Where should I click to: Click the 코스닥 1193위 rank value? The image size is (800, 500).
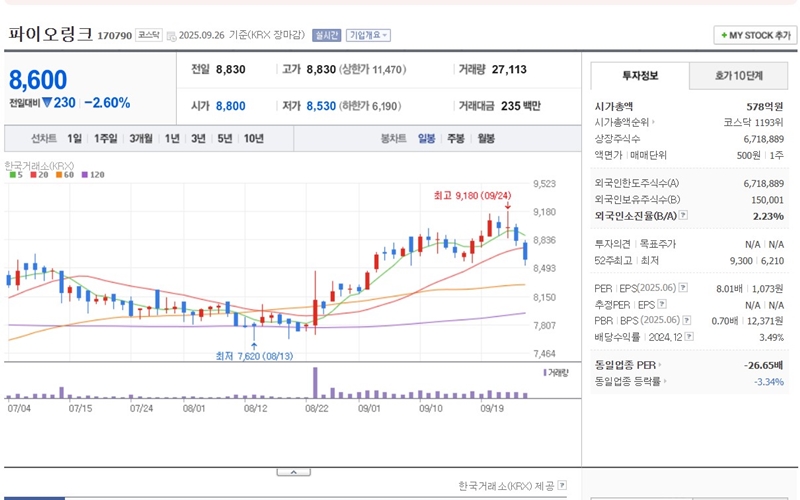click(x=753, y=122)
